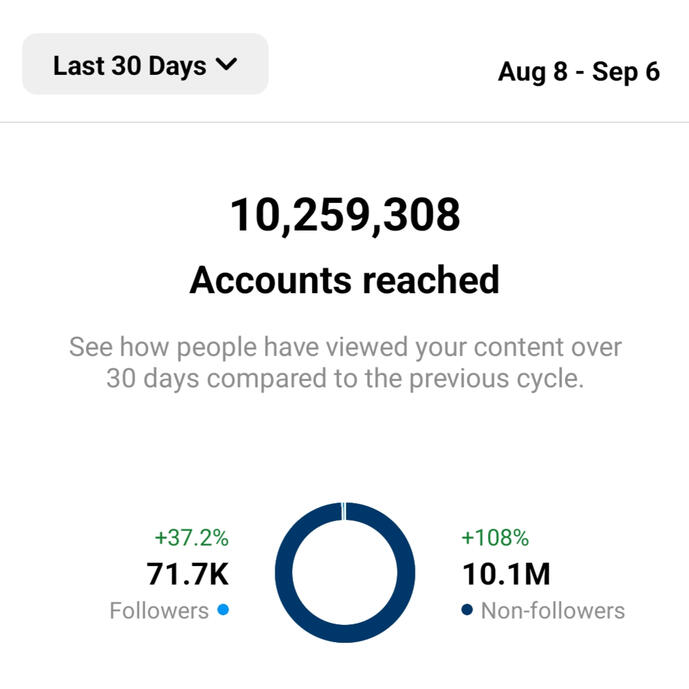Click the left side of the donut ring
Screen dimensions: 689x689
285,571
